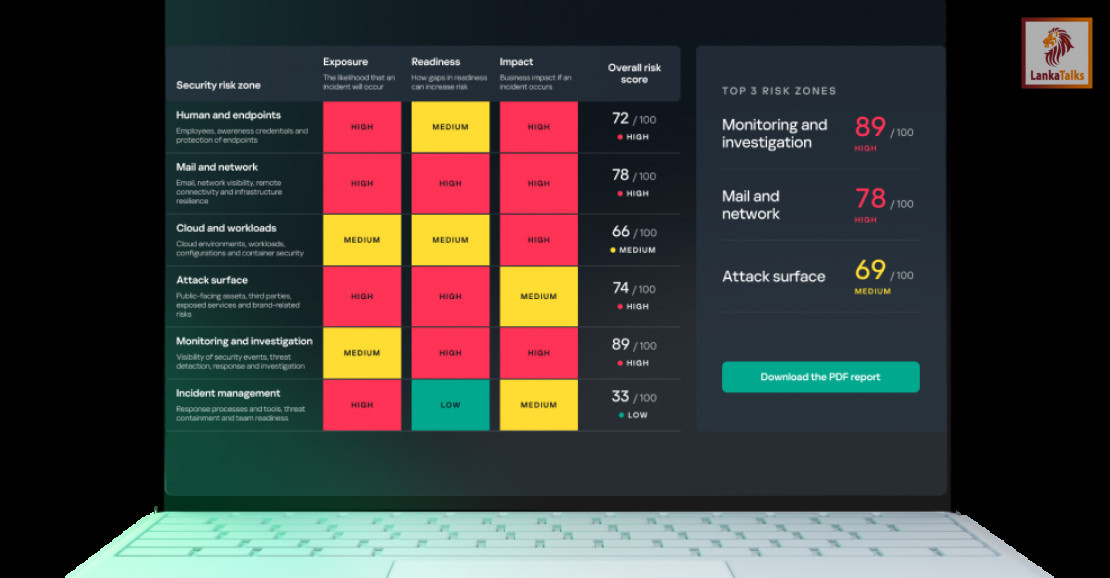Click the 72 /100 score for Human and endpoints
Image resolution: width=1110 pixels, height=578 pixels.
point(634,118)
